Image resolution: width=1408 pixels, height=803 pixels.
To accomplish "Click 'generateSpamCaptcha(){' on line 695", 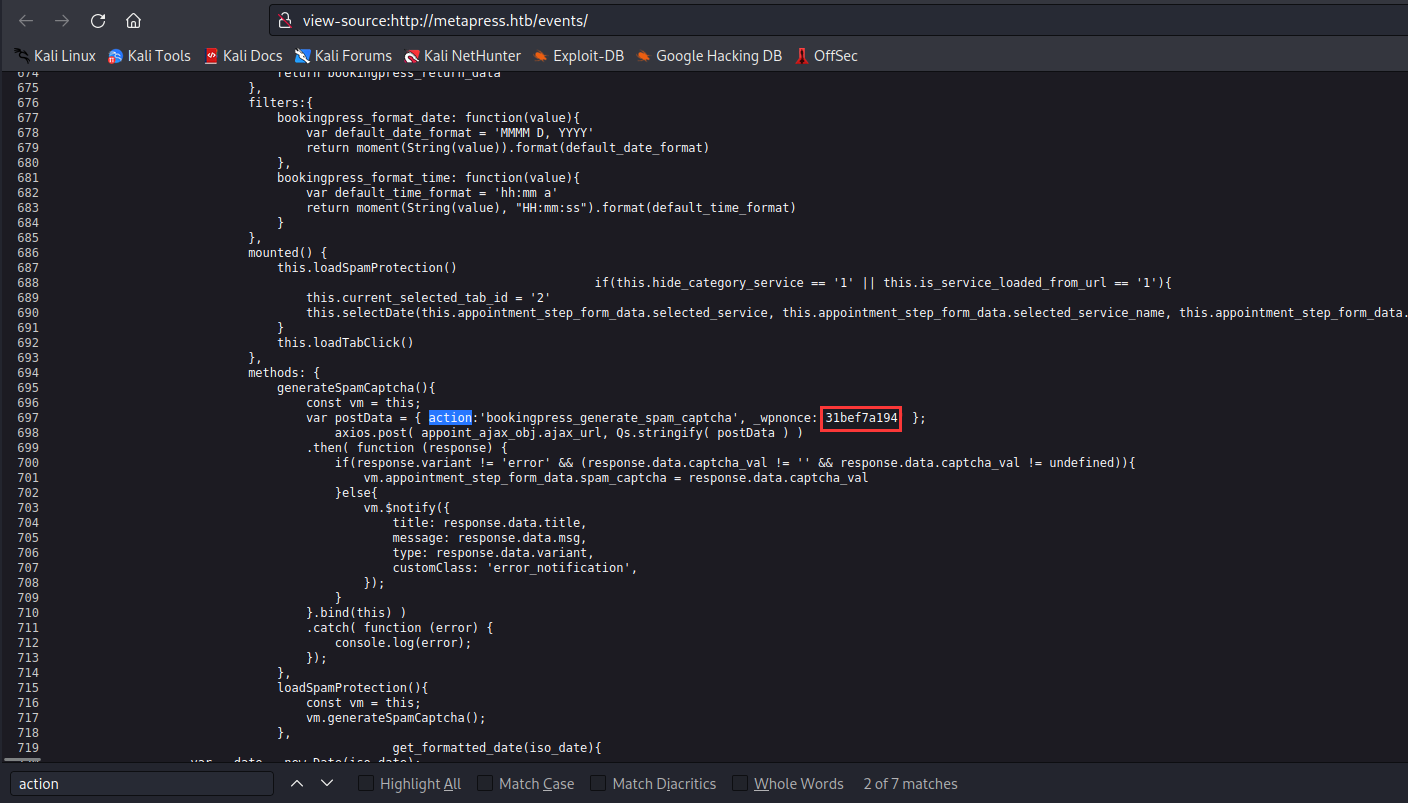I will coord(357,388).
